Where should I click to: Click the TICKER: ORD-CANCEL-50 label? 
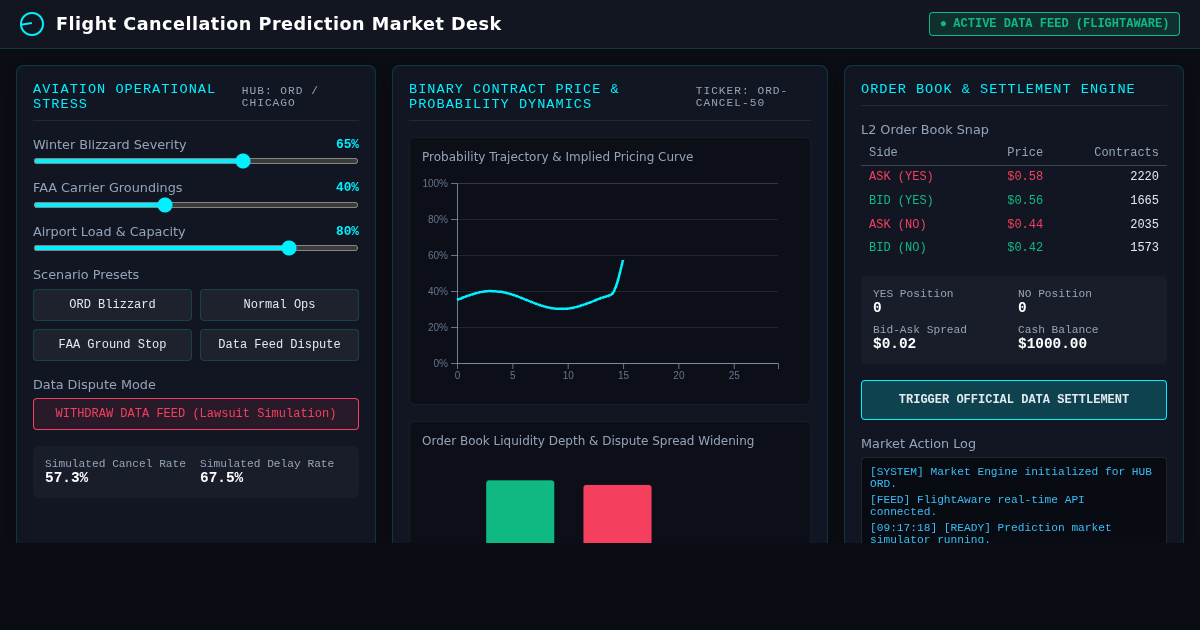tap(742, 97)
